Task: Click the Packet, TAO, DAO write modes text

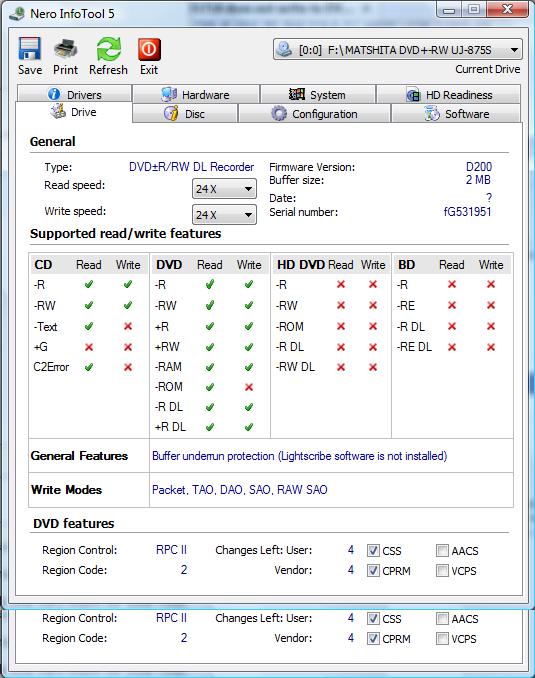Action: tap(240, 489)
